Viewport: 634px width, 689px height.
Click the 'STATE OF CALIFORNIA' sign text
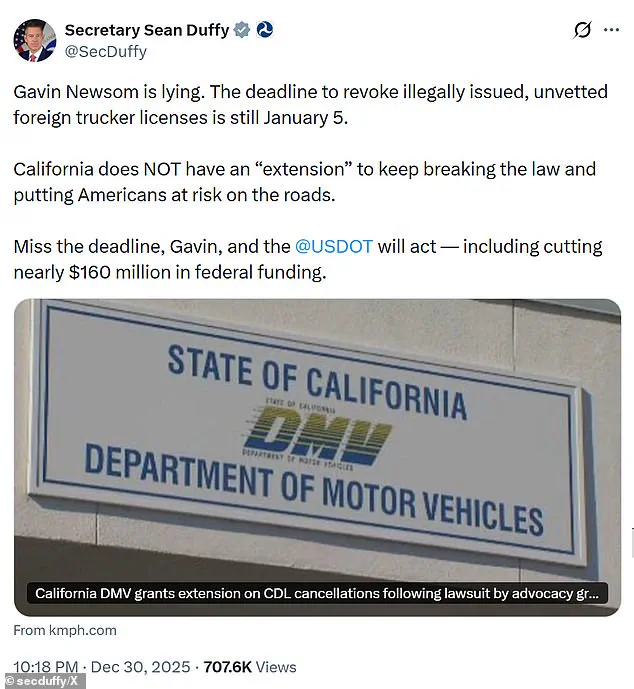[316, 380]
